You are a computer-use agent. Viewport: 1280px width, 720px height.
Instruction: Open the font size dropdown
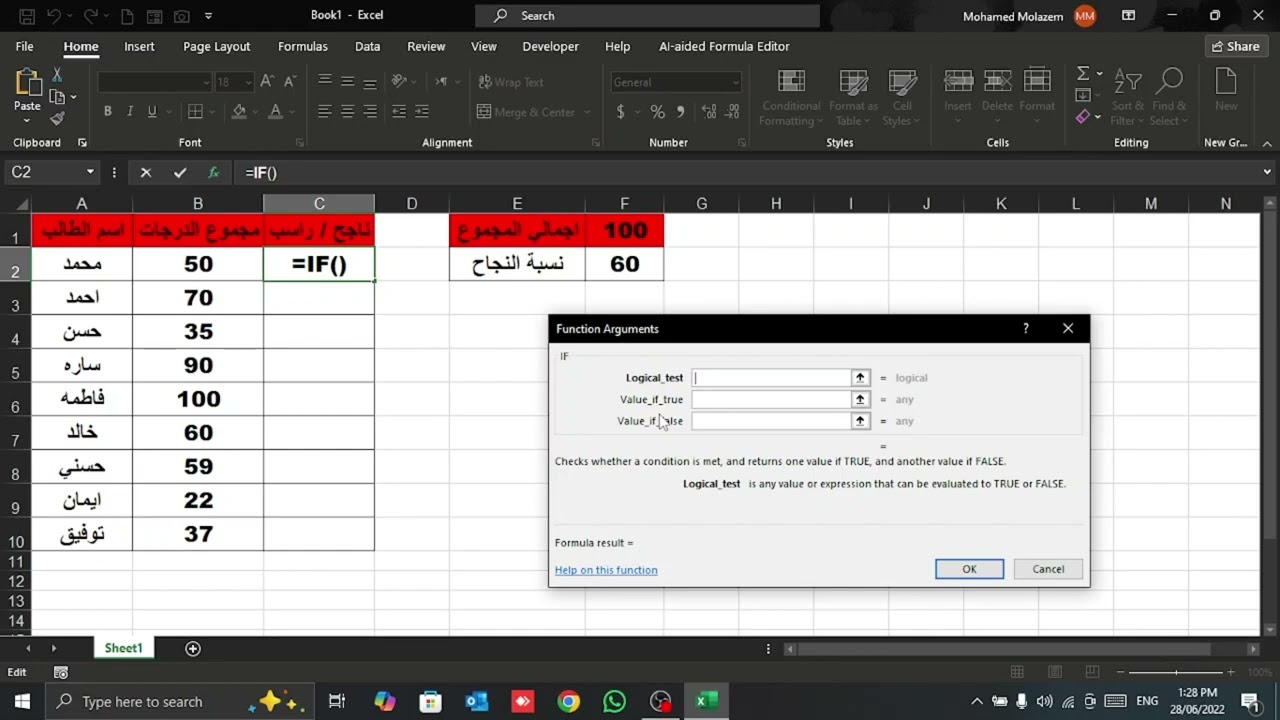click(x=248, y=82)
